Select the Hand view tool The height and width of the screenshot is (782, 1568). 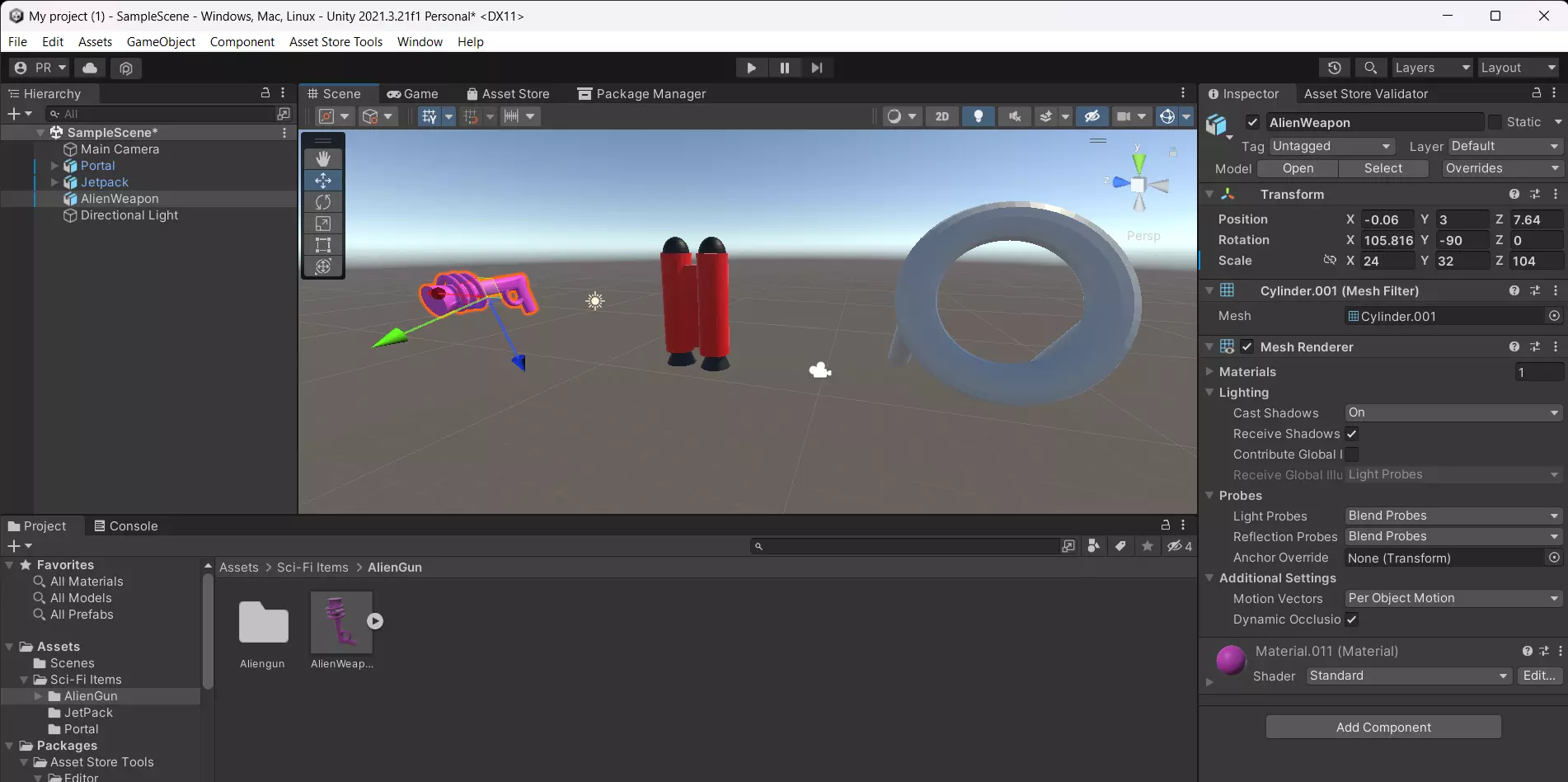pyautogui.click(x=323, y=158)
